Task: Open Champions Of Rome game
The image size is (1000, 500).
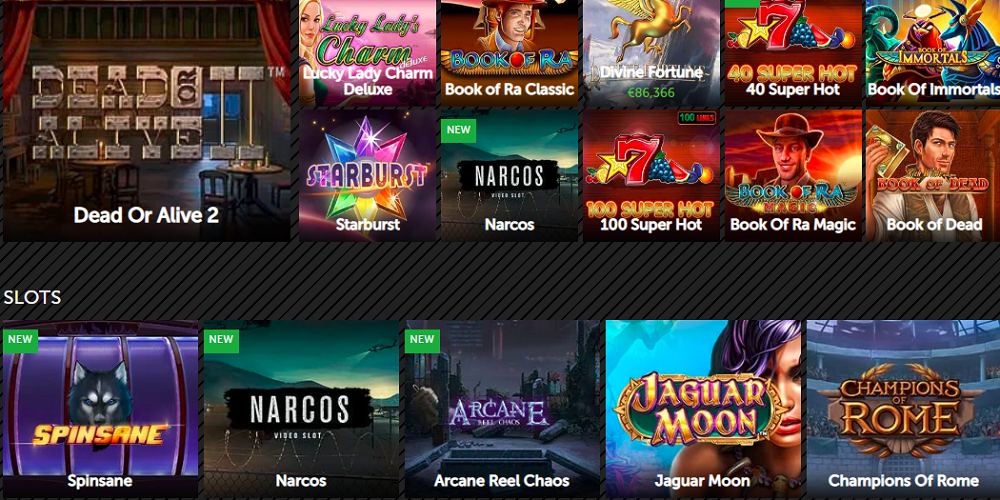Action: [903, 409]
